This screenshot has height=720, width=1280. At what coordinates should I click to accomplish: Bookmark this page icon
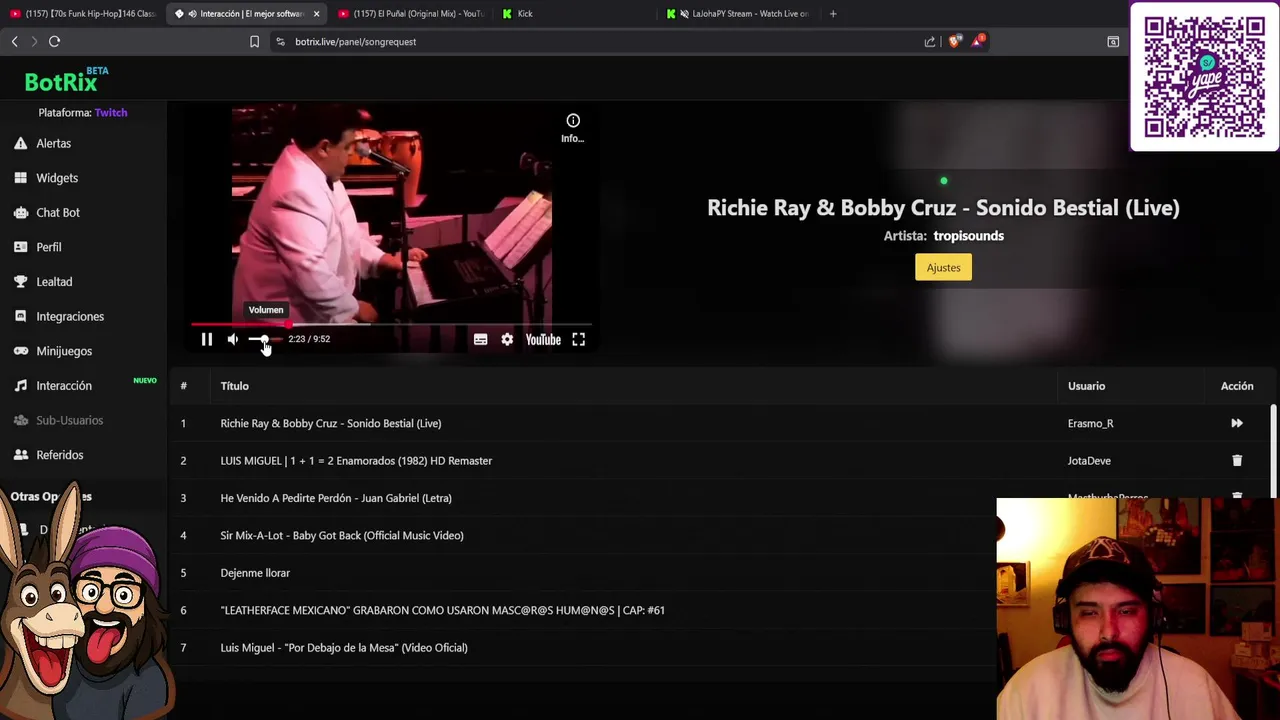coord(254,42)
